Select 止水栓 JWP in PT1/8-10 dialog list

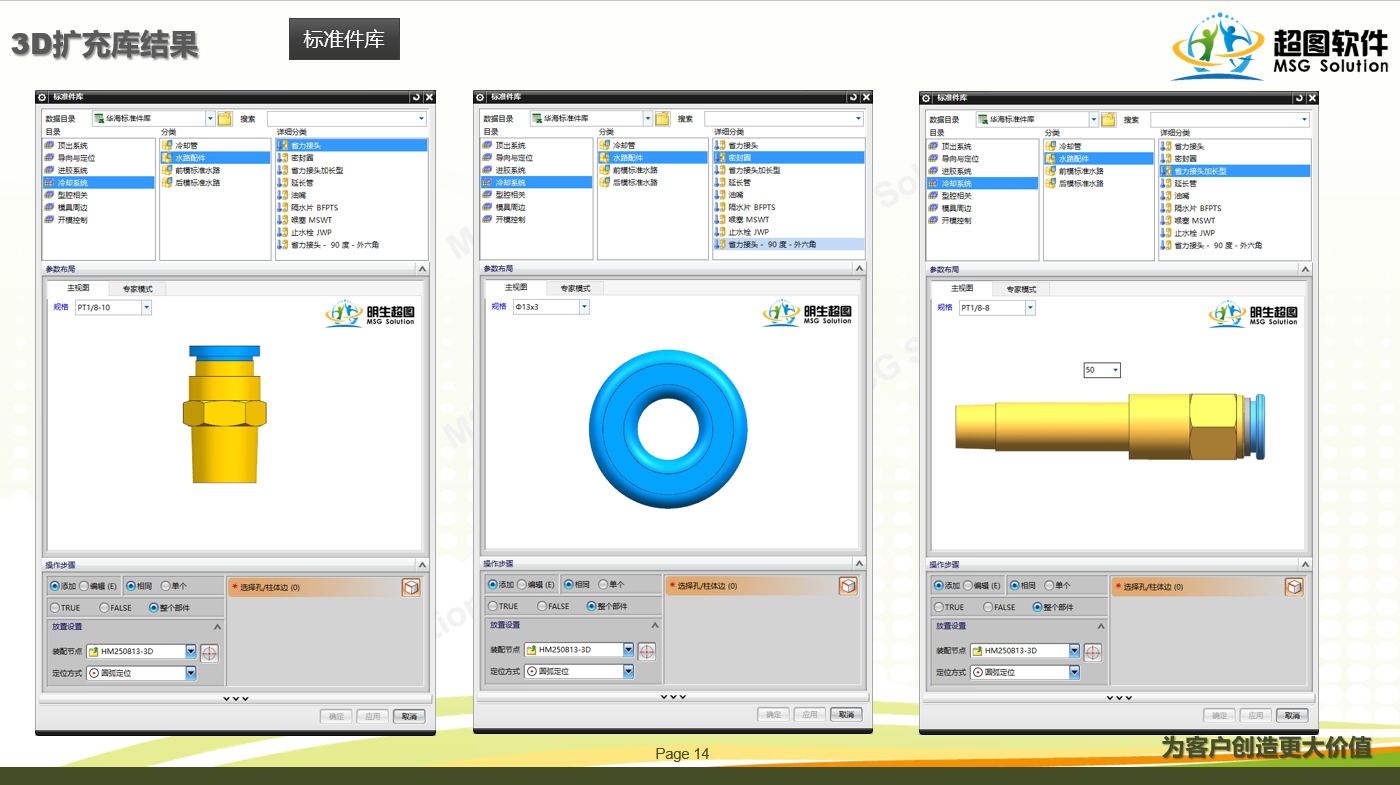(x=351, y=232)
